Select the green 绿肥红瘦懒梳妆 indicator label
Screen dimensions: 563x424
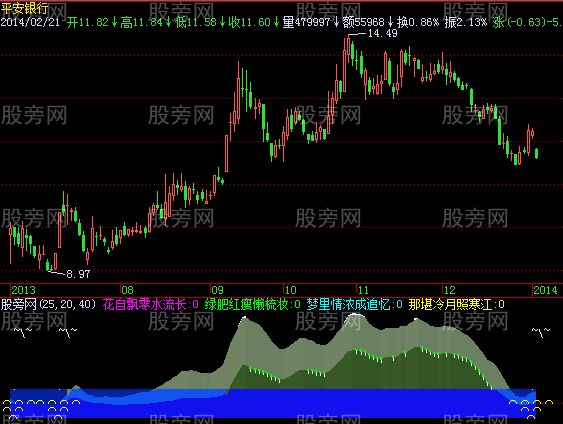(x=252, y=305)
